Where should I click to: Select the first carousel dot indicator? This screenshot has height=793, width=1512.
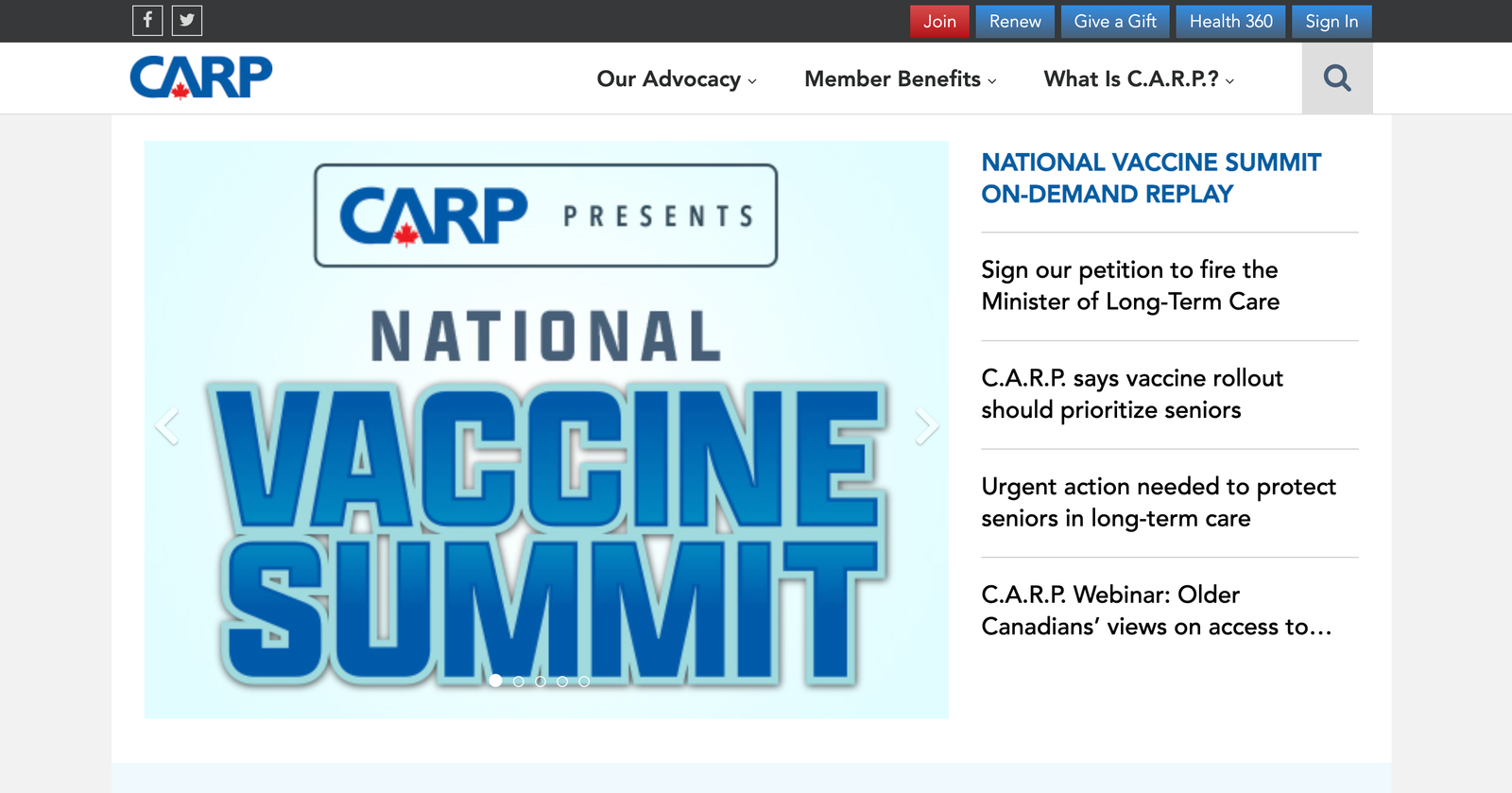pos(496,681)
